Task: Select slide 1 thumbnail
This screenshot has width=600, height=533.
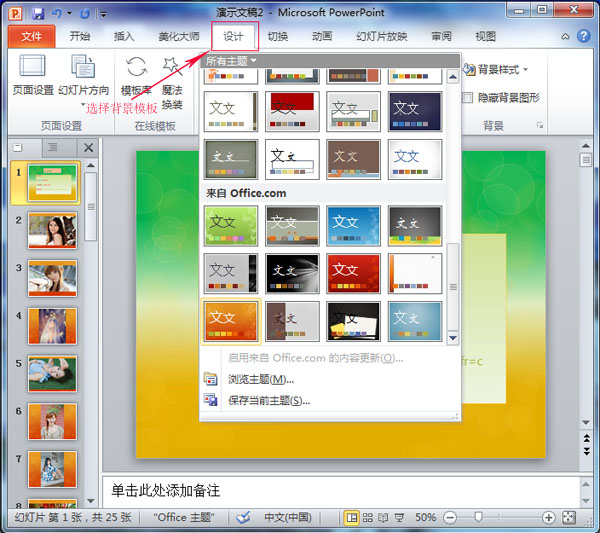Action: (x=52, y=183)
